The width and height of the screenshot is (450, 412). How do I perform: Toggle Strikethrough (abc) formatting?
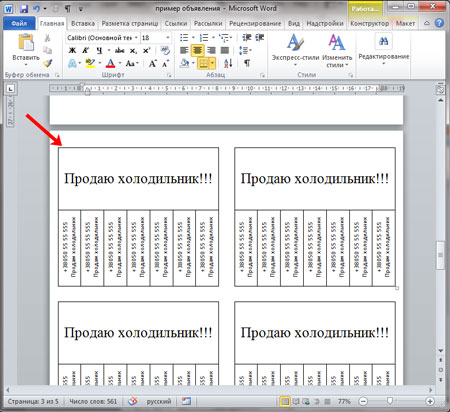pyautogui.click(x=119, y=50)
